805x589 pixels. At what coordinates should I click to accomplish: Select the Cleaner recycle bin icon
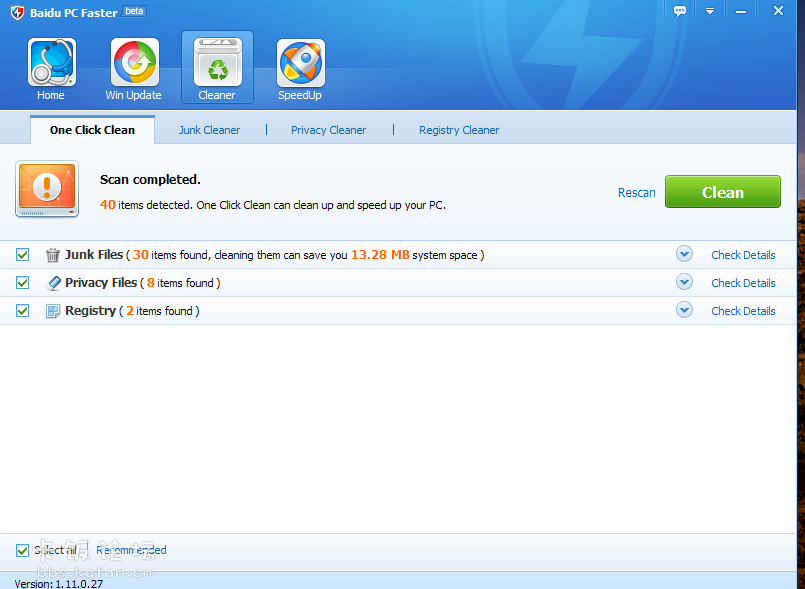pyautogui.click(x=218, y=63)
